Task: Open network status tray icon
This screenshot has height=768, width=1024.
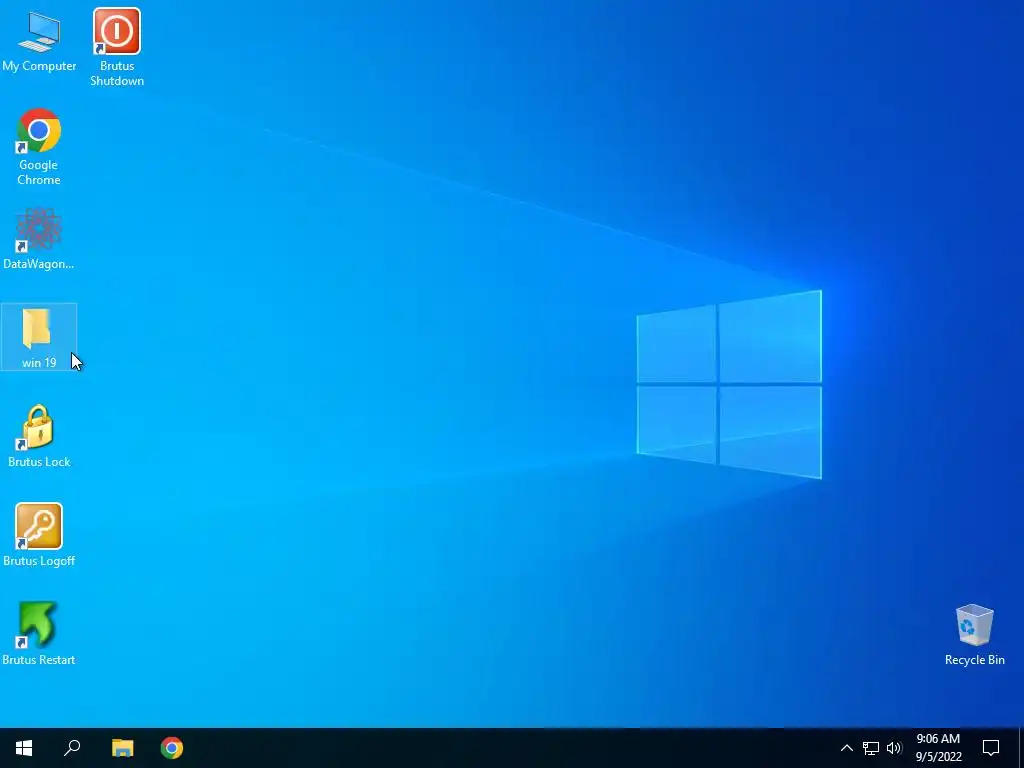Action: coord(871,748)
